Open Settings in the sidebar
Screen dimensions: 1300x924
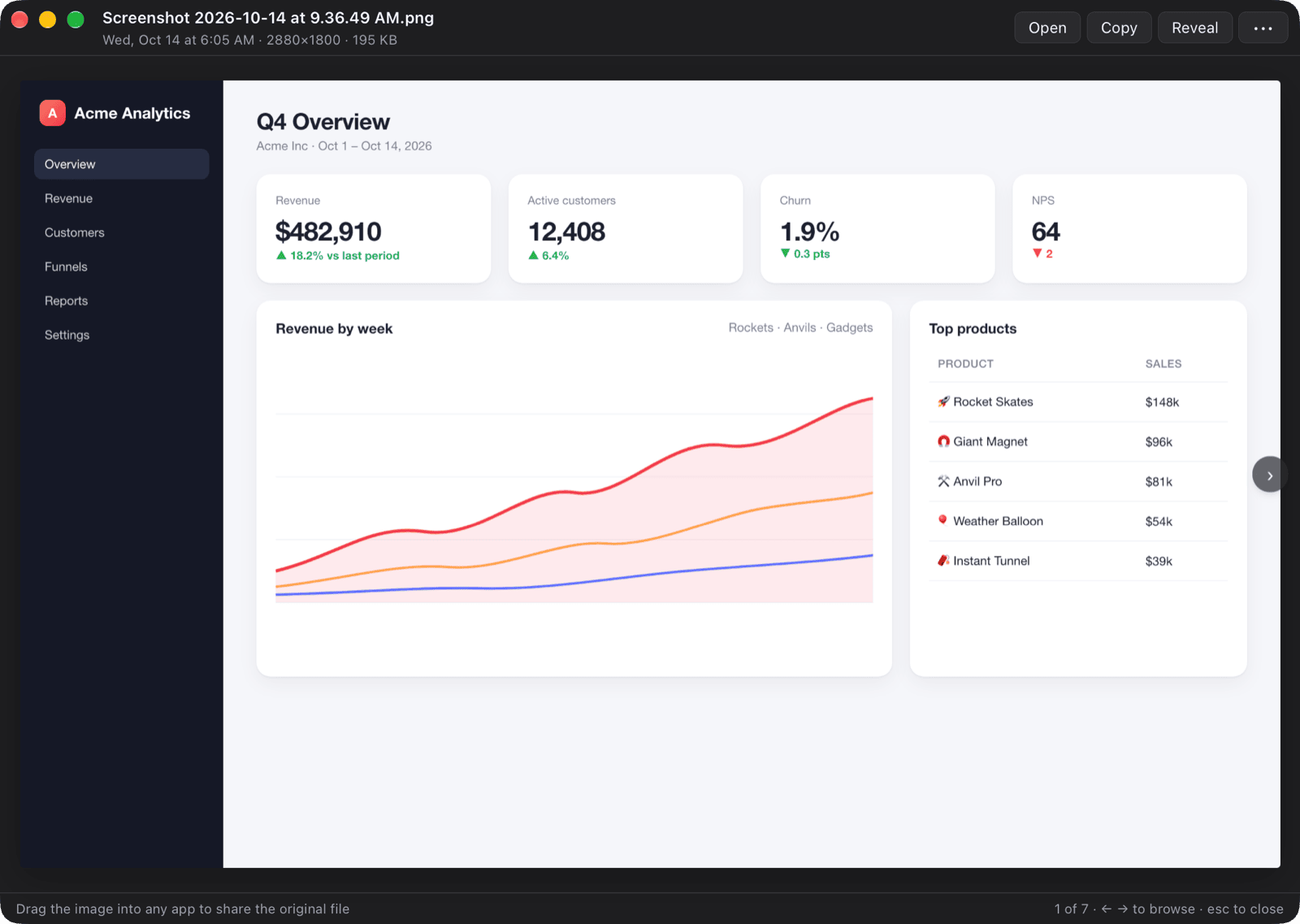click(121, 335)
